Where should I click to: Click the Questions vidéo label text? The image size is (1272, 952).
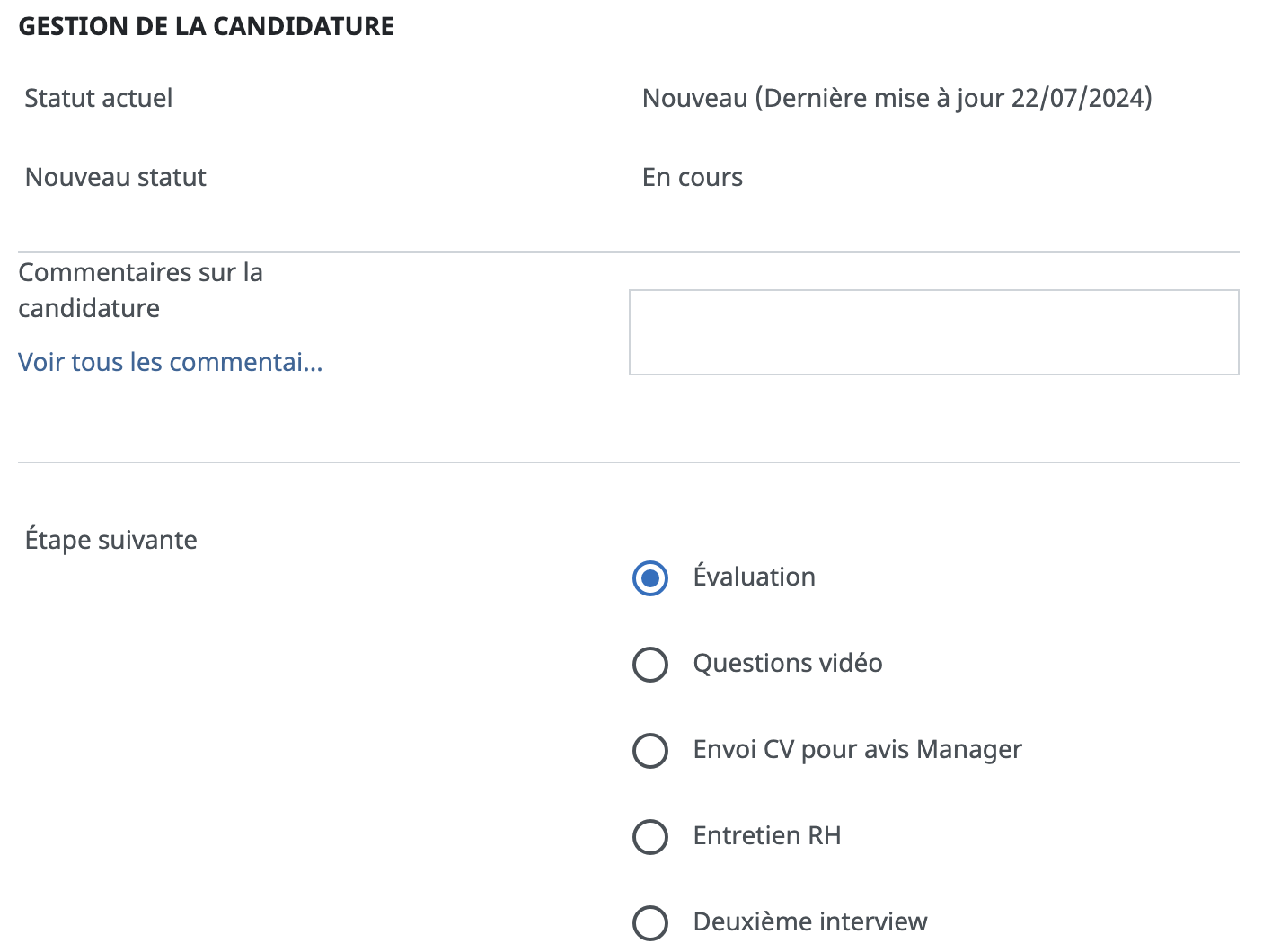pos(787,663)
